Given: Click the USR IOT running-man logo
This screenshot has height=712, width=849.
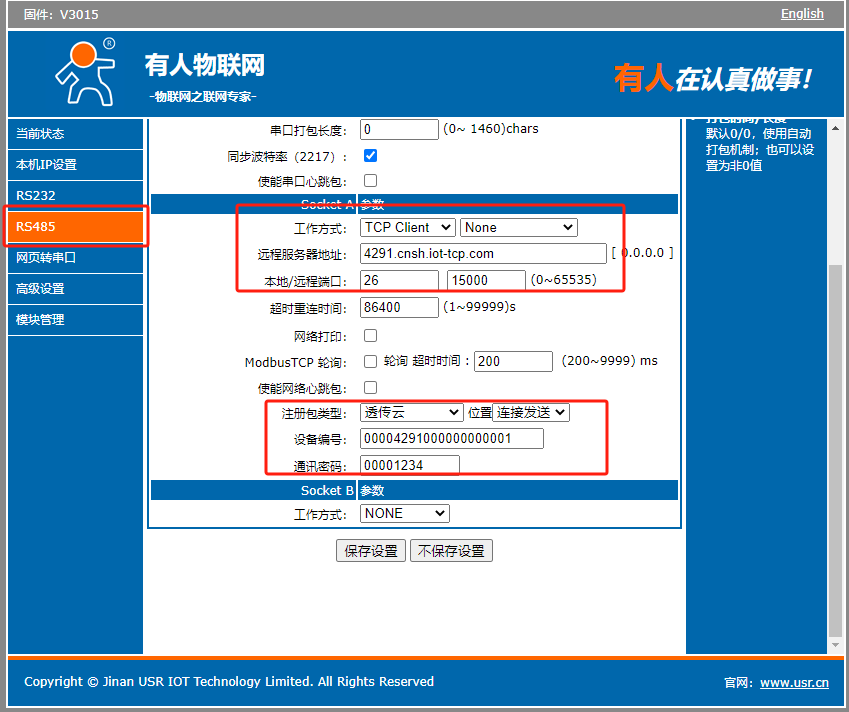Looking at the screenshot, I should tap(86, 72).
